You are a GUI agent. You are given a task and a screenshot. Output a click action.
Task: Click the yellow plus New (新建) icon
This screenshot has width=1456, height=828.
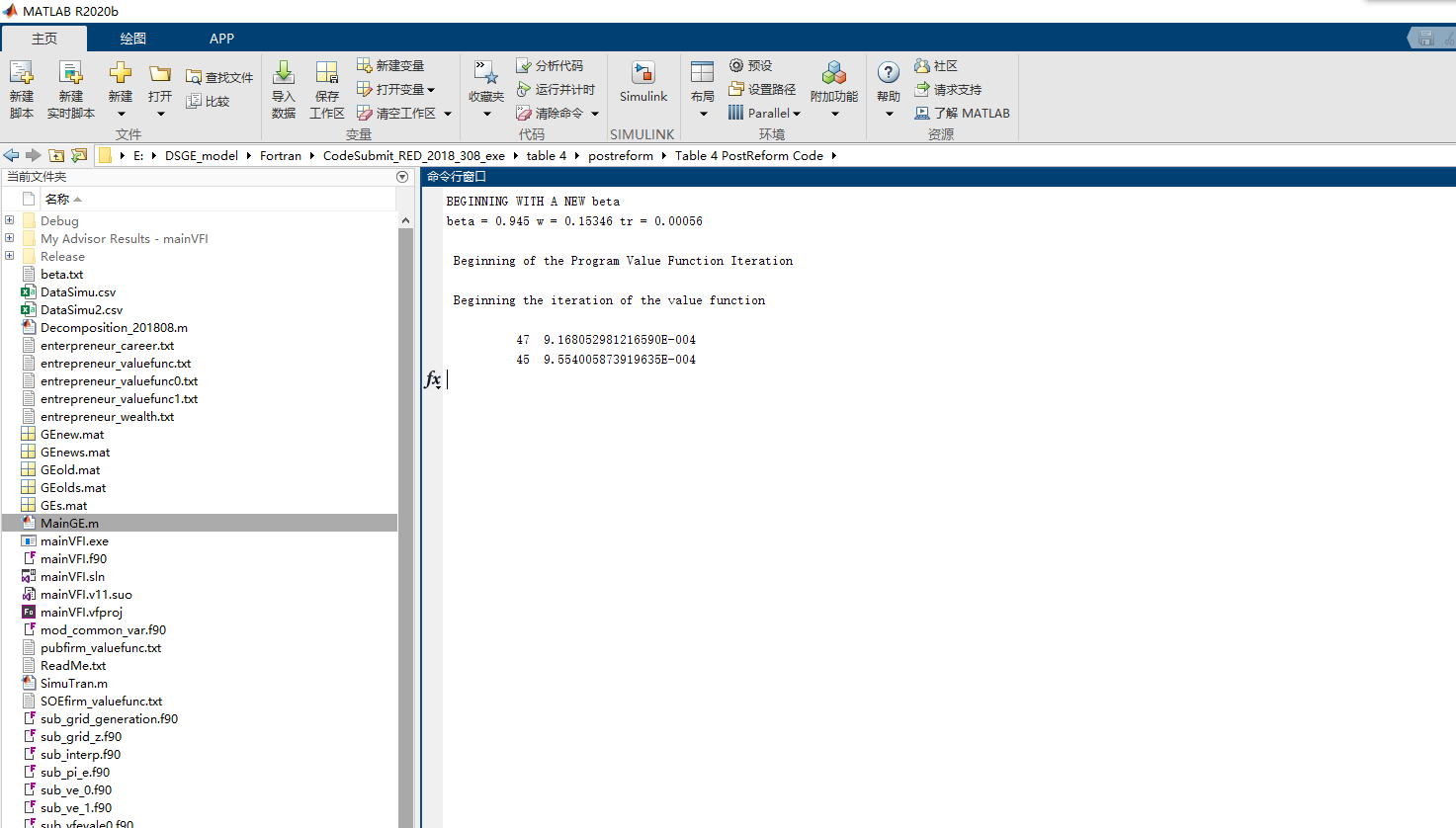(x=121, y=73)
